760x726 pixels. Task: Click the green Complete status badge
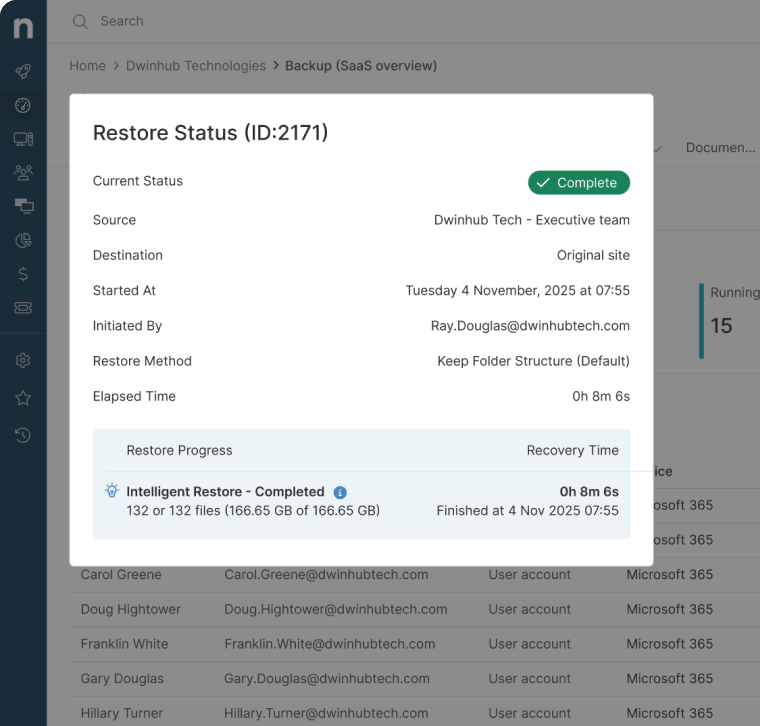click(579, 183)
